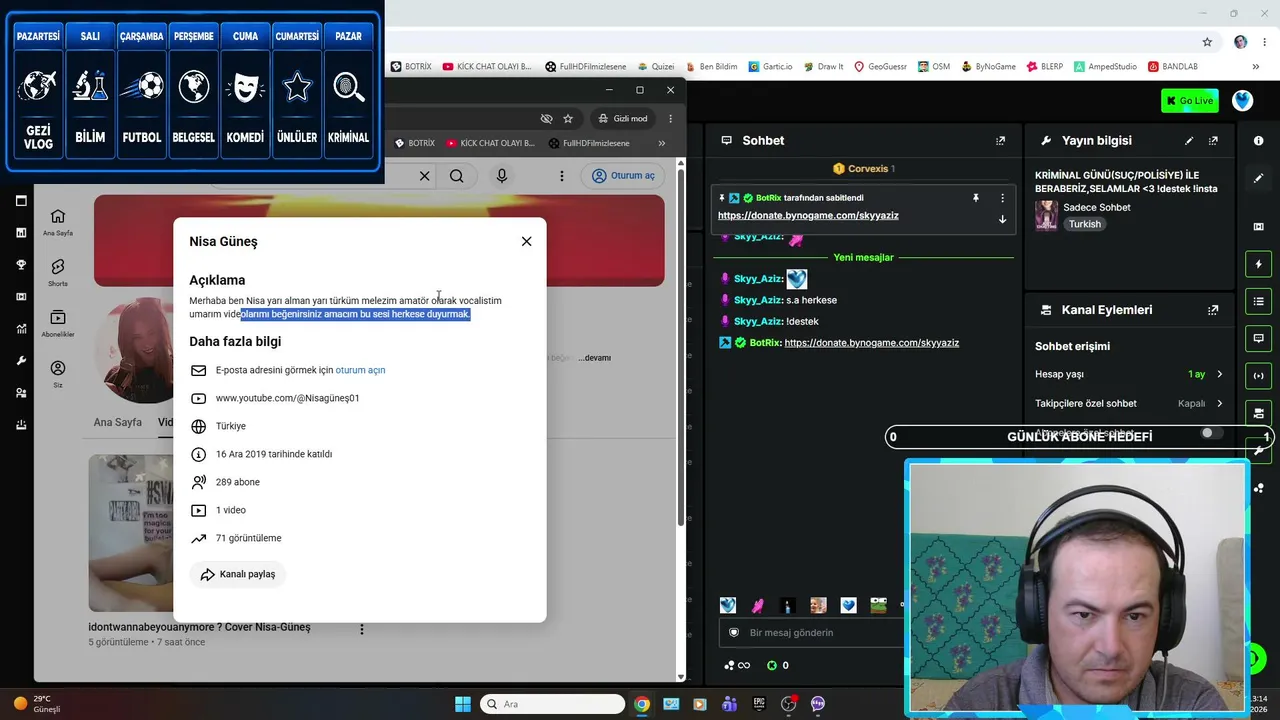Toggle the chat panel icon in right rail
Screen dimensions: 1280x720
click(1258, 338)
